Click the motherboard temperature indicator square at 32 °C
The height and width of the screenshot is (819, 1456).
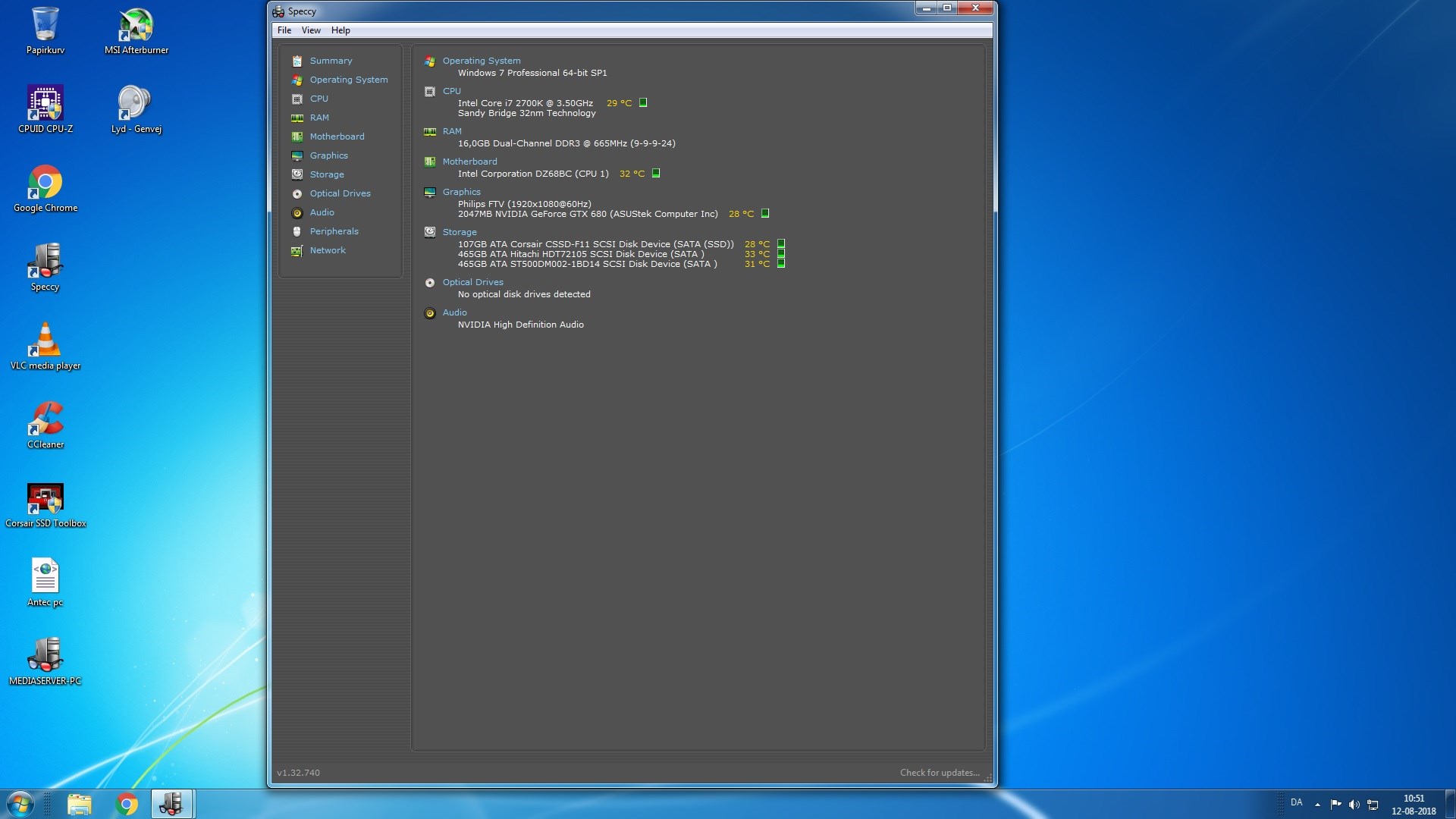click(656, 173)
